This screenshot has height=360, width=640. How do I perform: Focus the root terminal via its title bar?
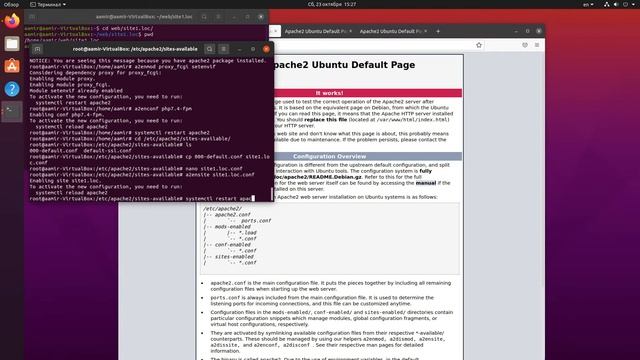point(135,49)
